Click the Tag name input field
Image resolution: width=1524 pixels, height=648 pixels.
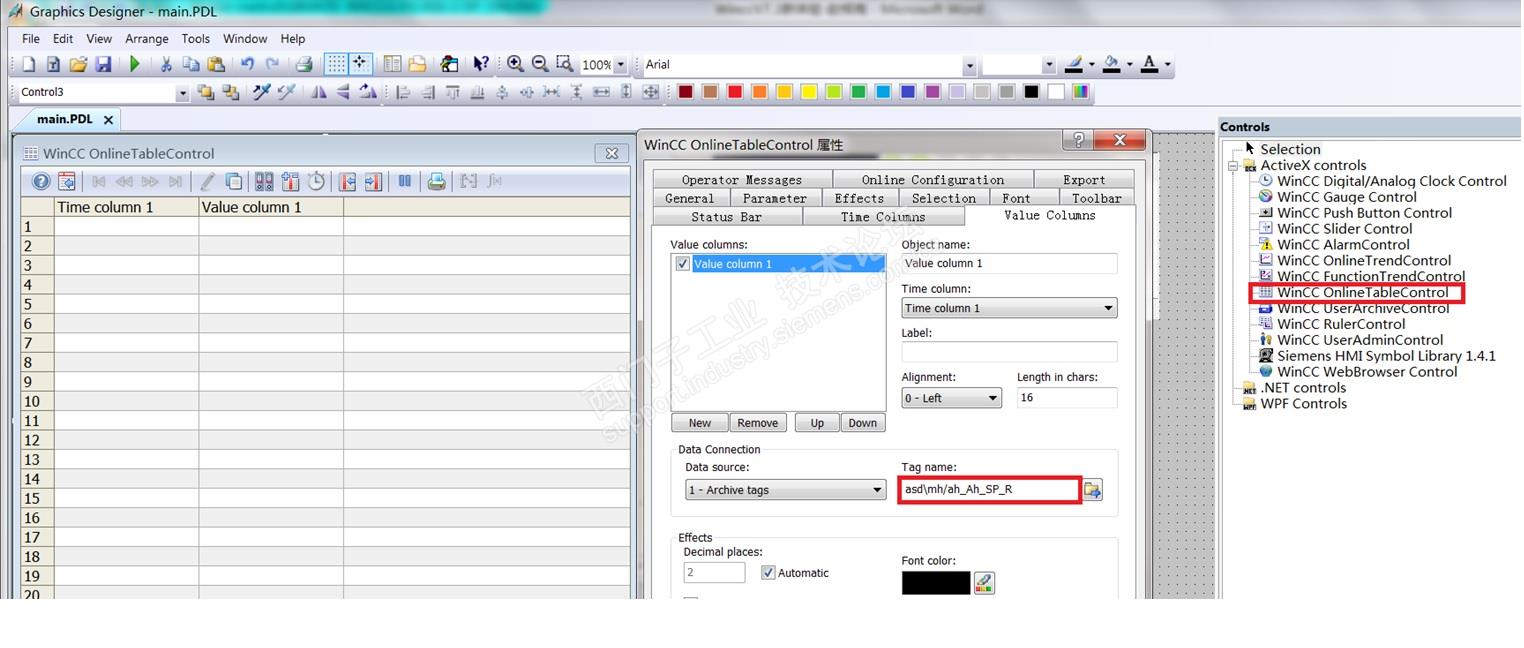coord(989,490)
